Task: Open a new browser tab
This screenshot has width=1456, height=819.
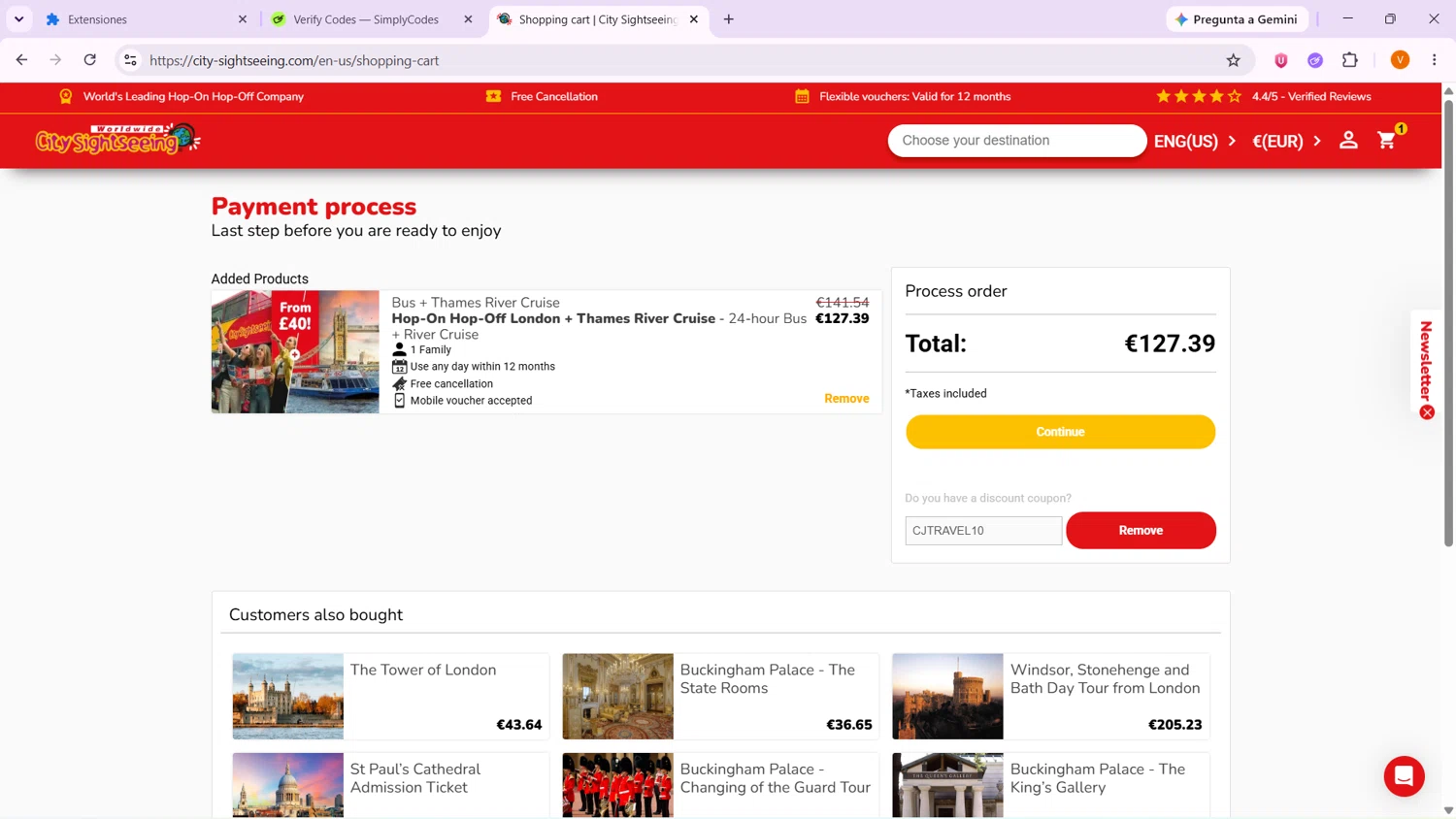Action: (x=729, y=19)
